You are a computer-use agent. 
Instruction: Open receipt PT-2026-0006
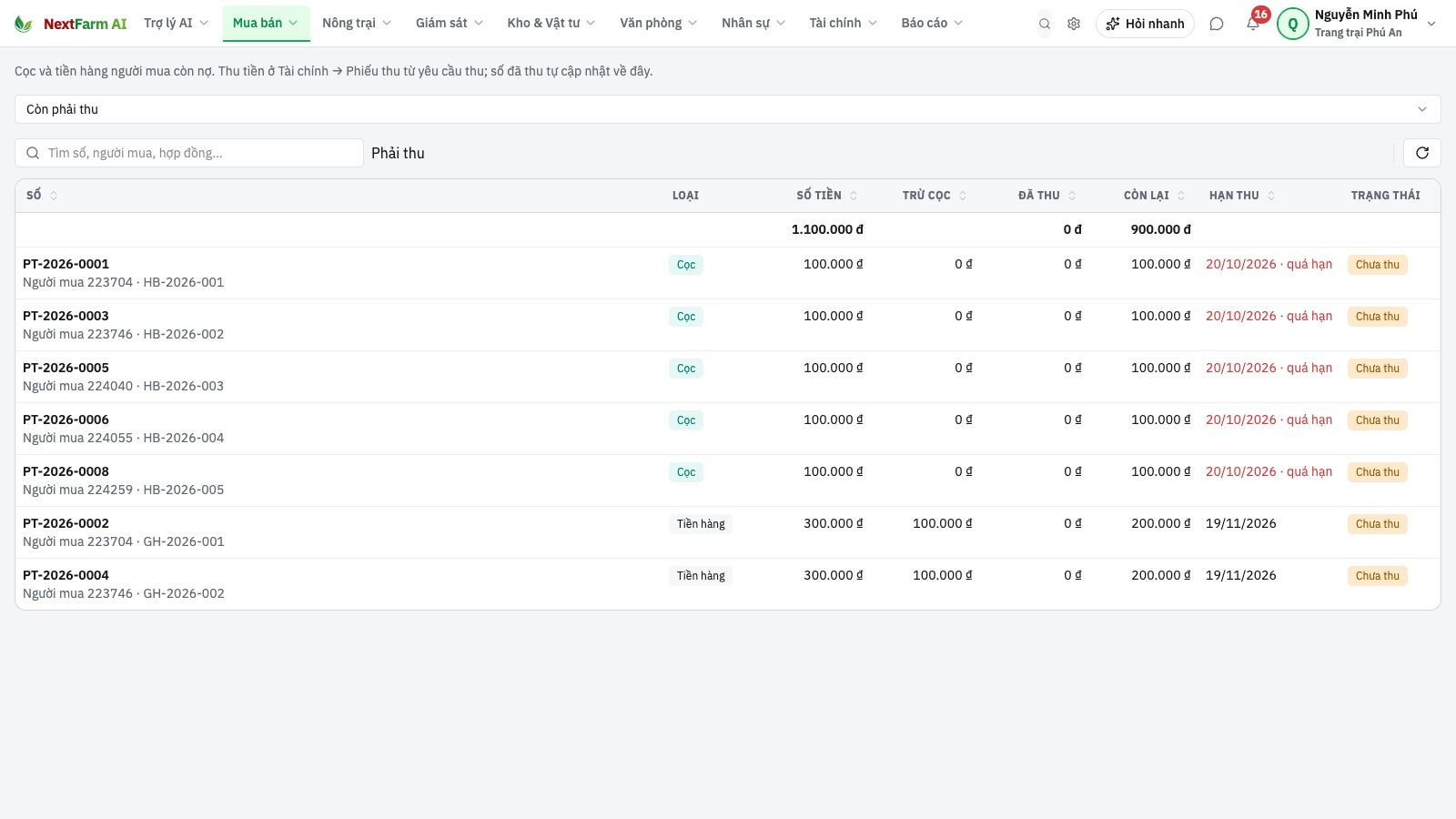coord(66,420)
